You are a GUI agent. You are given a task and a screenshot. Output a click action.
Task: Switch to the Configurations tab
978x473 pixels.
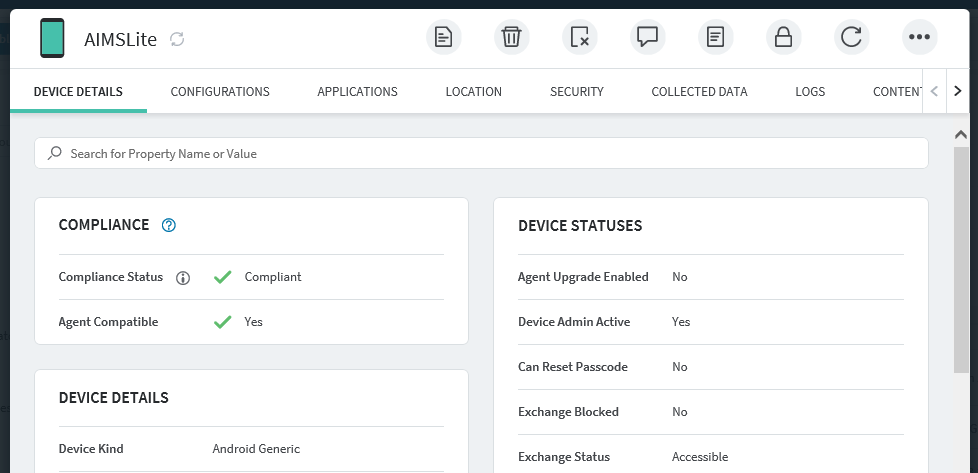pos(220,92)
